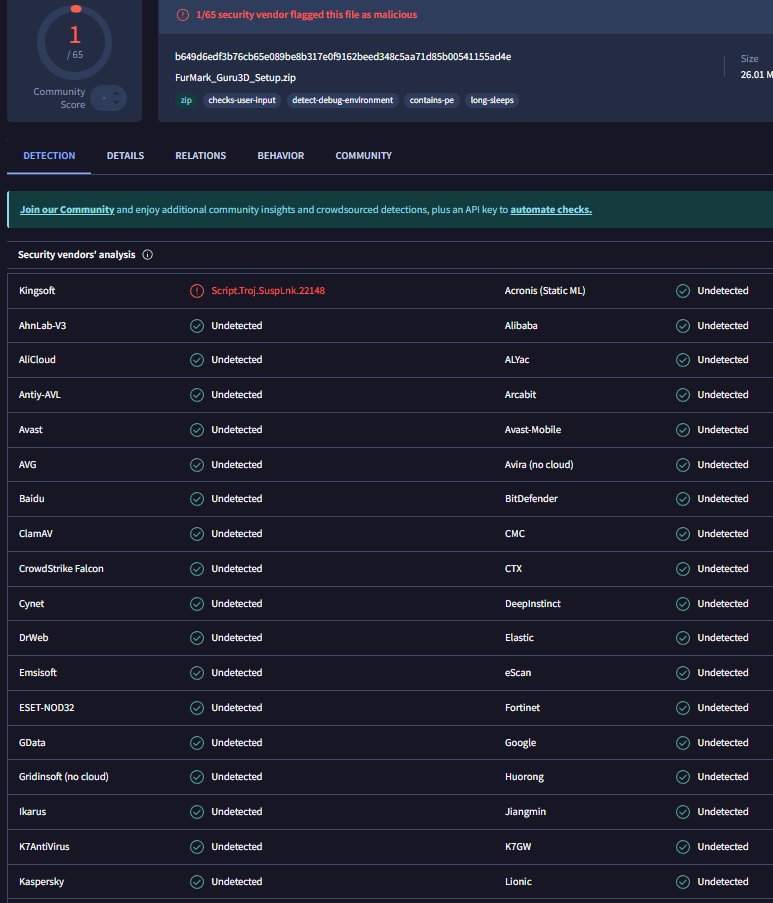
Task: Click the red alert icon in Kingsoft row
Action: click(x=197, y=291)
